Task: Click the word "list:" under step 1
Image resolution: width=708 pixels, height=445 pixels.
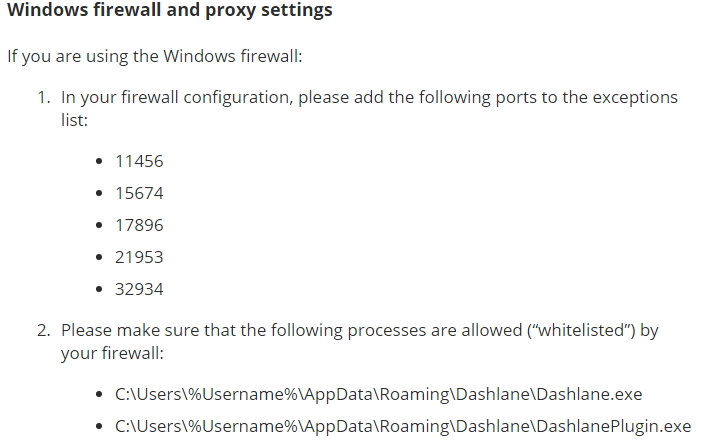Action: coord(74,120)
